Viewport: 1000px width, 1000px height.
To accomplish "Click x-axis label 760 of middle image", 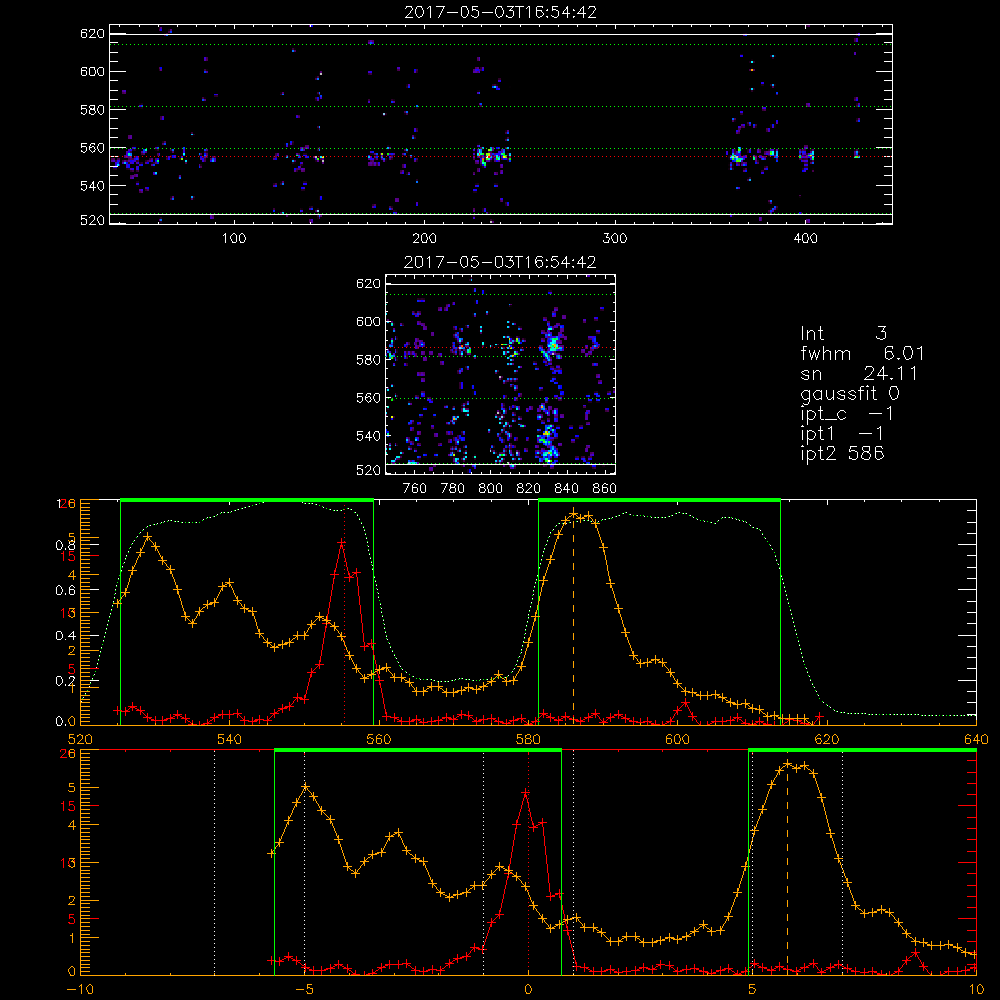I will click(415, 489).
